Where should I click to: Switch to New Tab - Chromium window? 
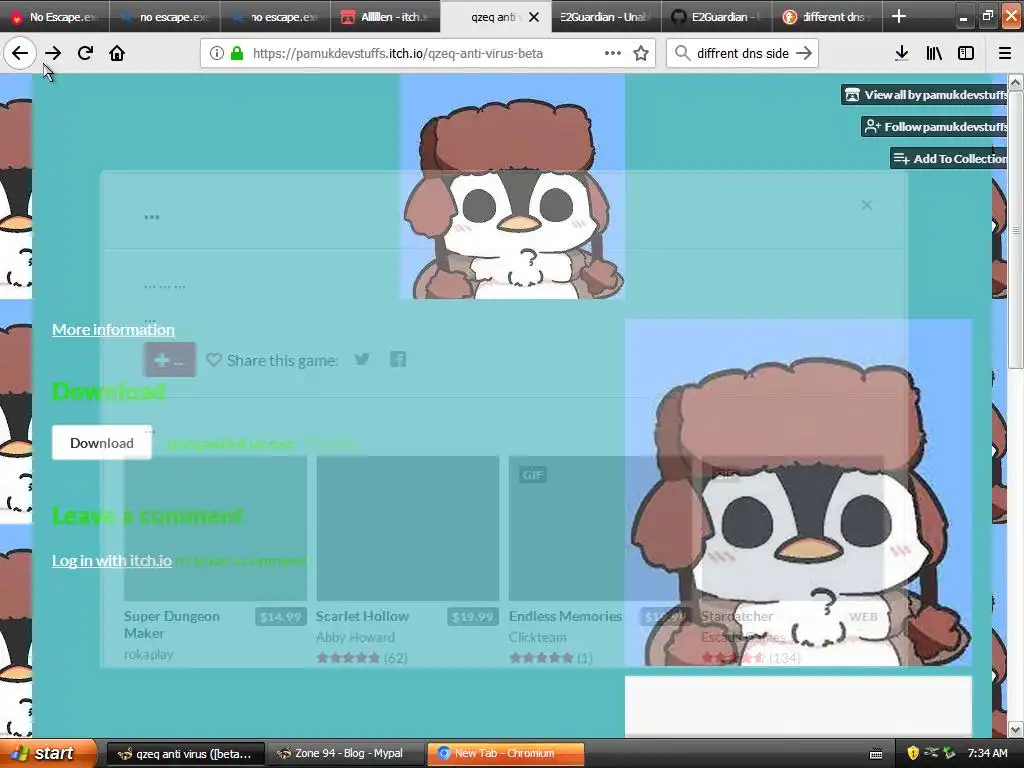coord(506,754)
